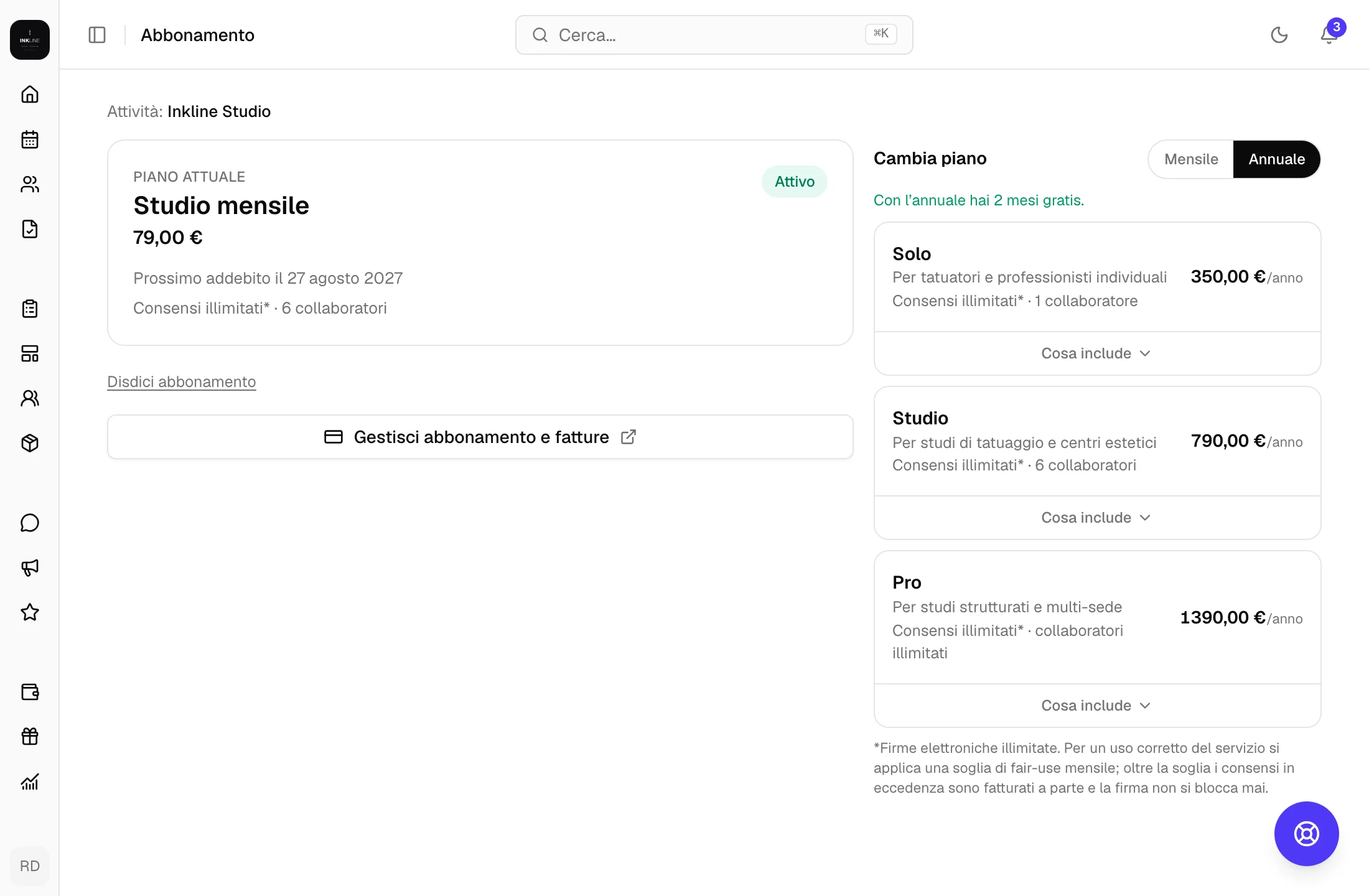Expand Cosa include for the Studio plan

pyautogui.click(x=1097, y=518)
